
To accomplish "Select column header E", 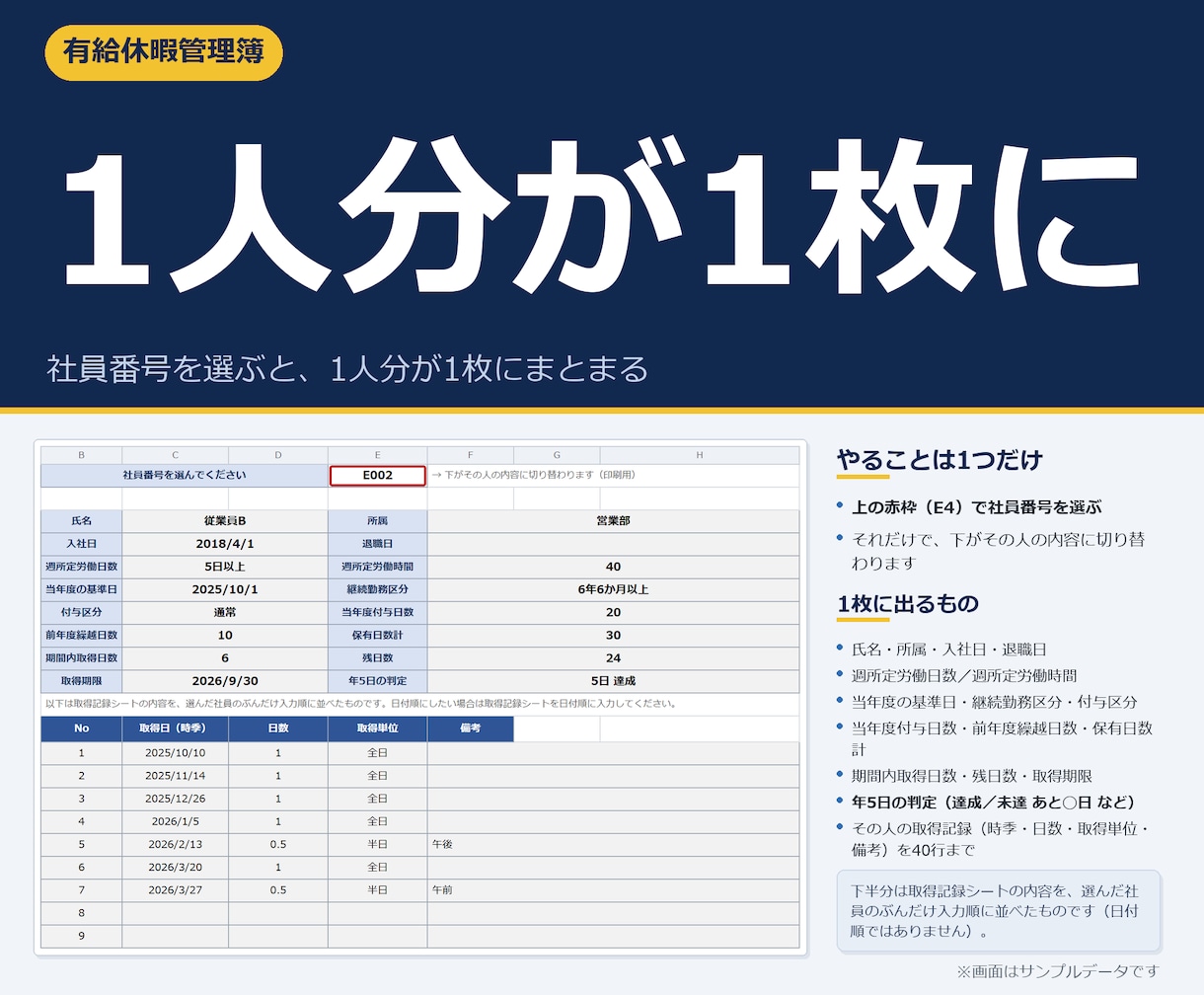I will coord(377,455).
